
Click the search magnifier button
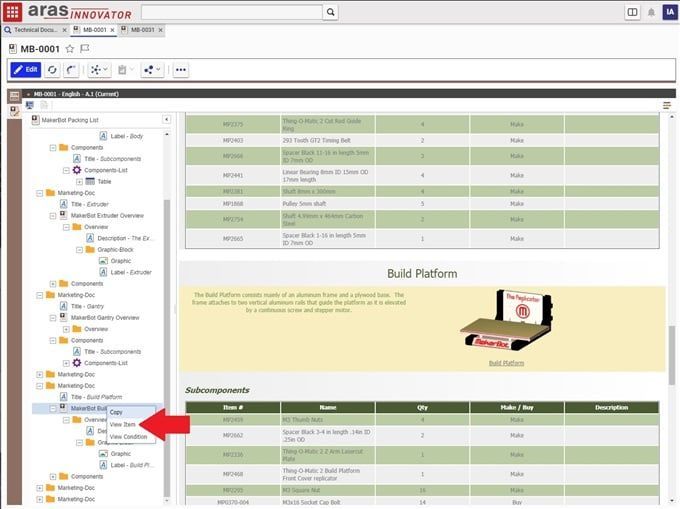331,12
